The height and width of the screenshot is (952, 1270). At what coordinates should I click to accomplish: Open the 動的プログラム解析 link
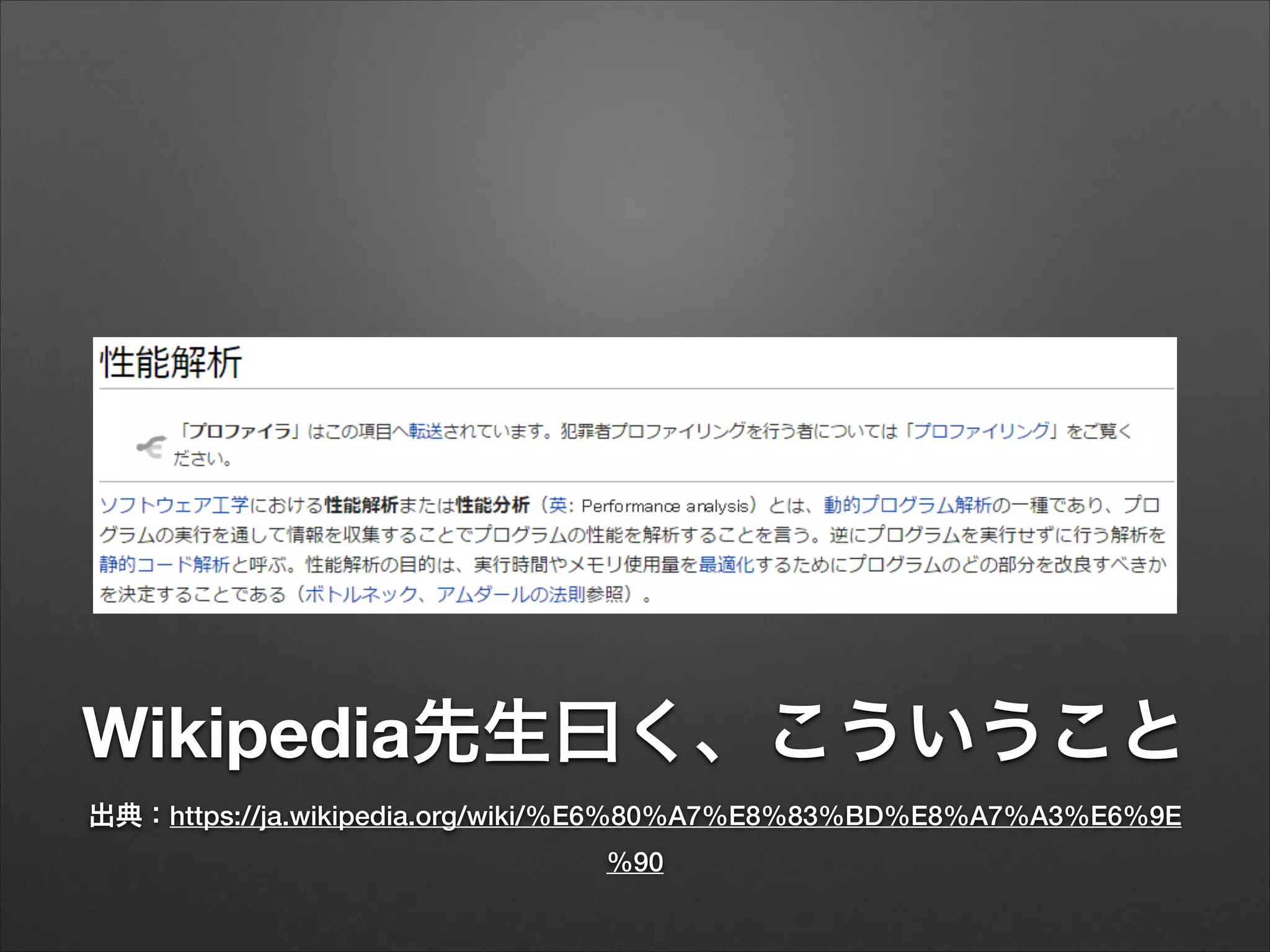pyautogui.click(x=908, y=505)
